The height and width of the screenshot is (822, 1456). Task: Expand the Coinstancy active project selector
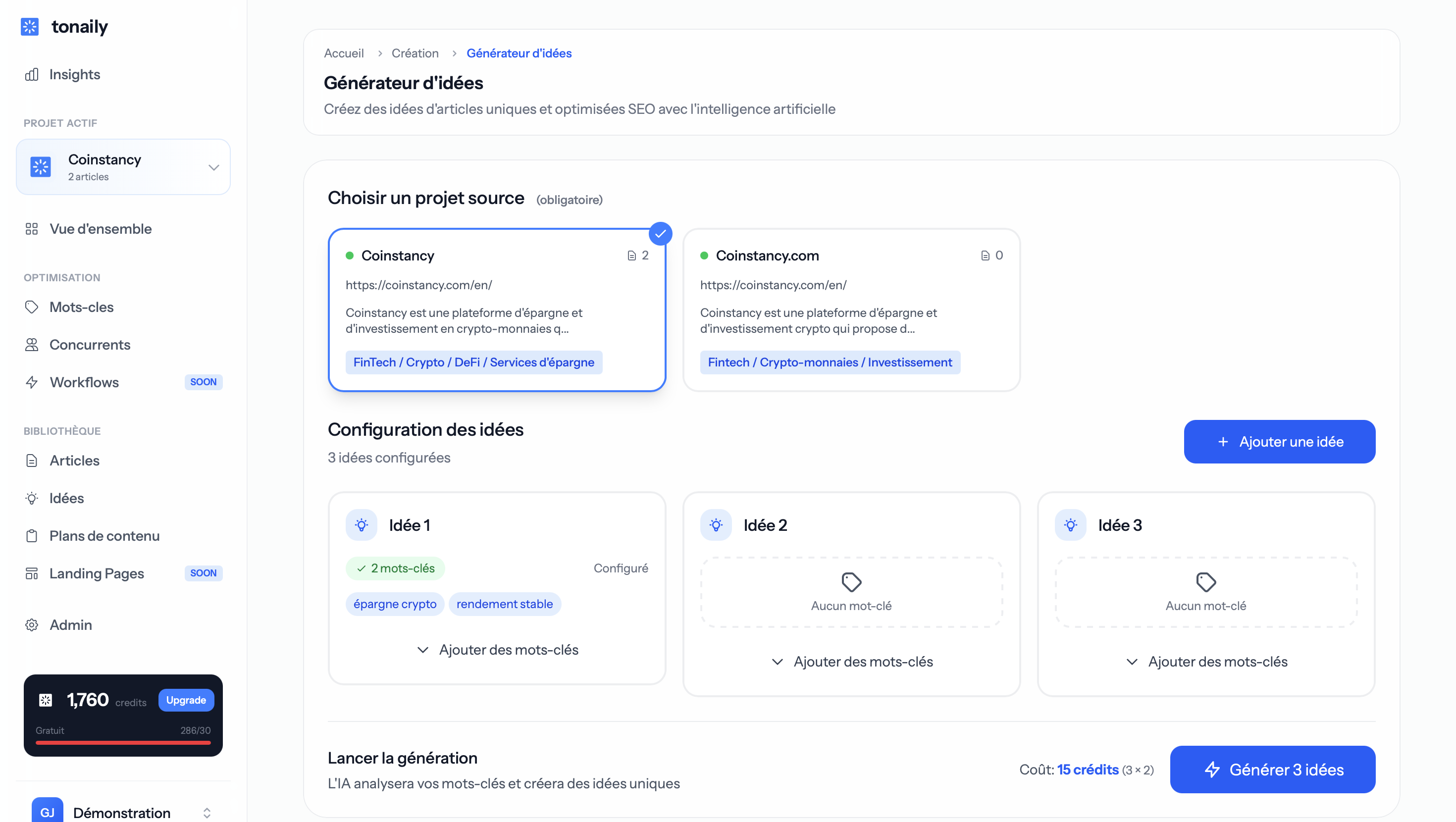pyautogui.click(x=212, y=167)
